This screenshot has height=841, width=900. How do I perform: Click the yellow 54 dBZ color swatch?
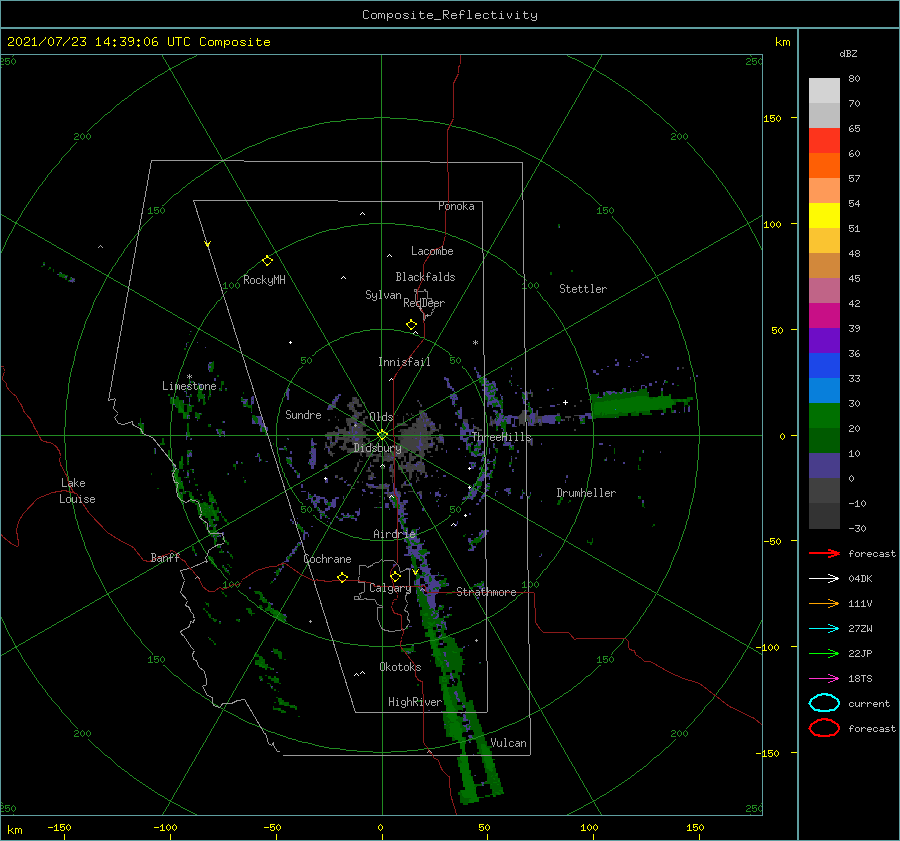coord(824,215)
